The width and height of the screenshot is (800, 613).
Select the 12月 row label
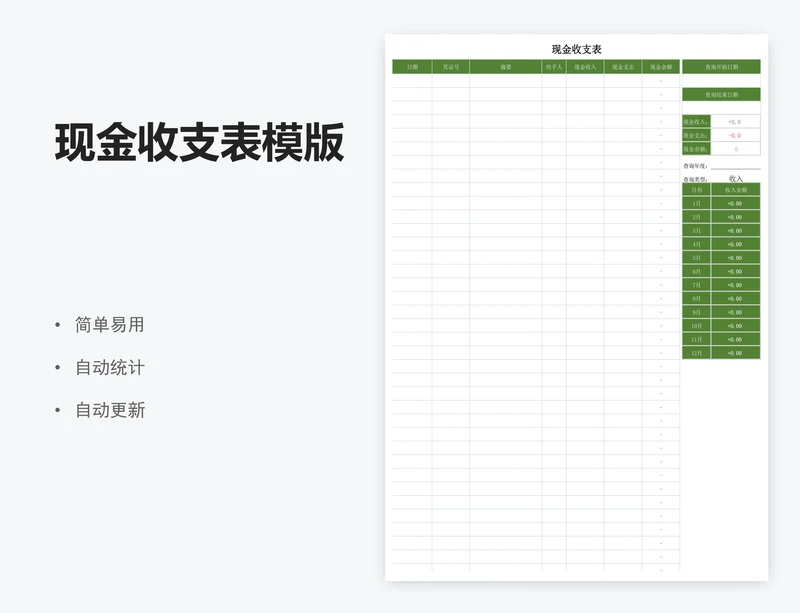click(x=696, y=353)
